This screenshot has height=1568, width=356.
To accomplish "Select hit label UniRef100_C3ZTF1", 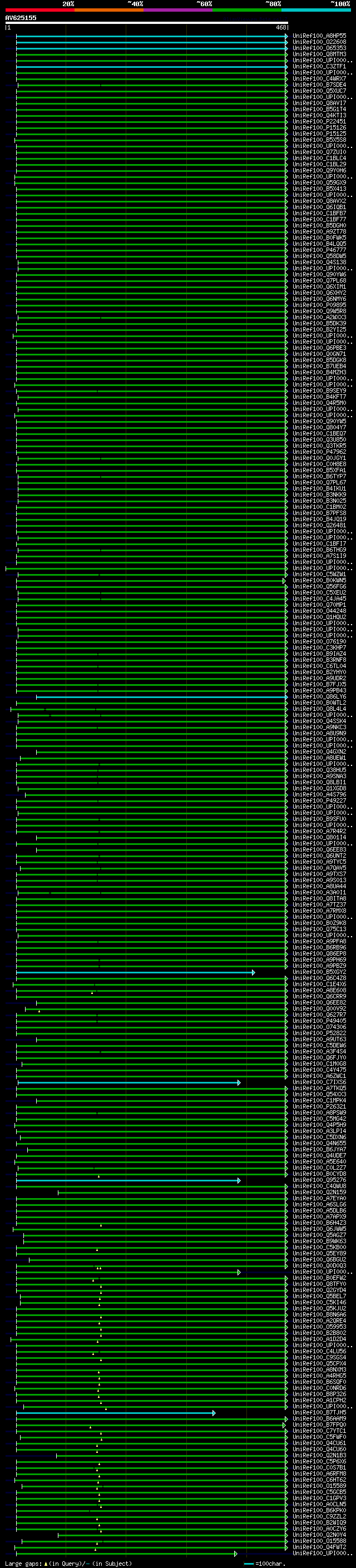I will click(319, 66).
